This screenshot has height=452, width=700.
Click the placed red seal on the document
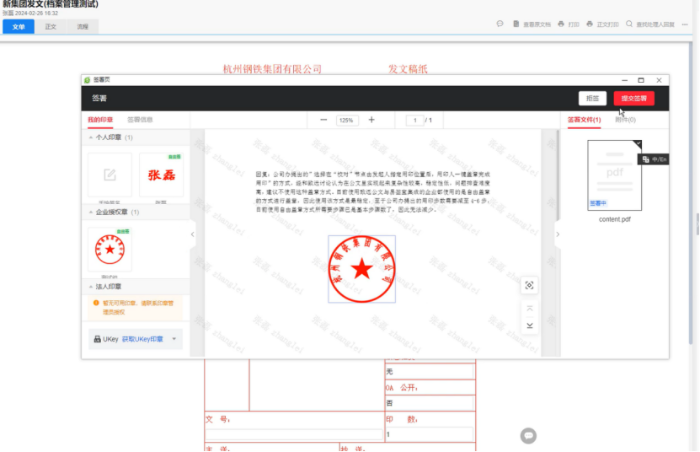click(x=362, y=269)
